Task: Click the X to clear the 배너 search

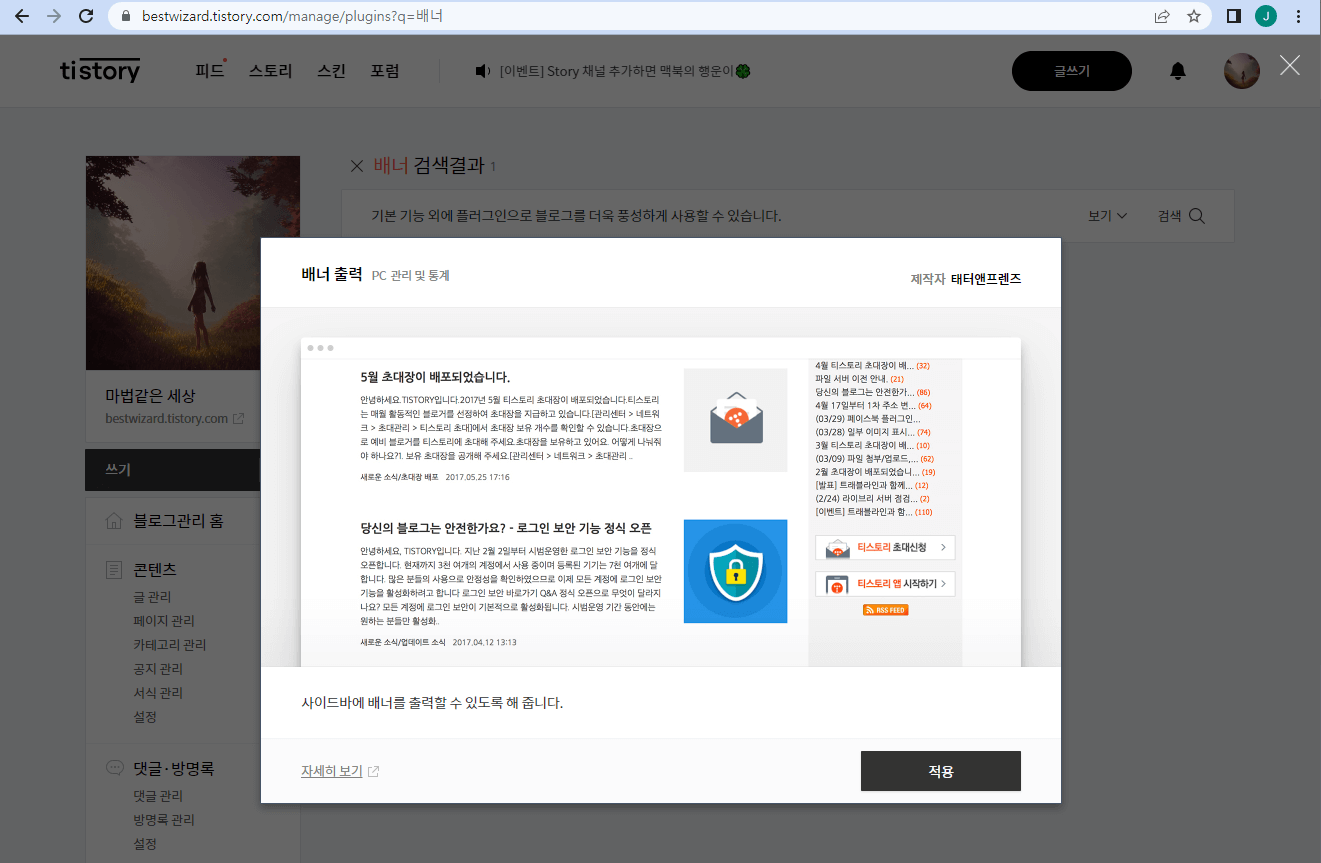Action: [357, 166]
